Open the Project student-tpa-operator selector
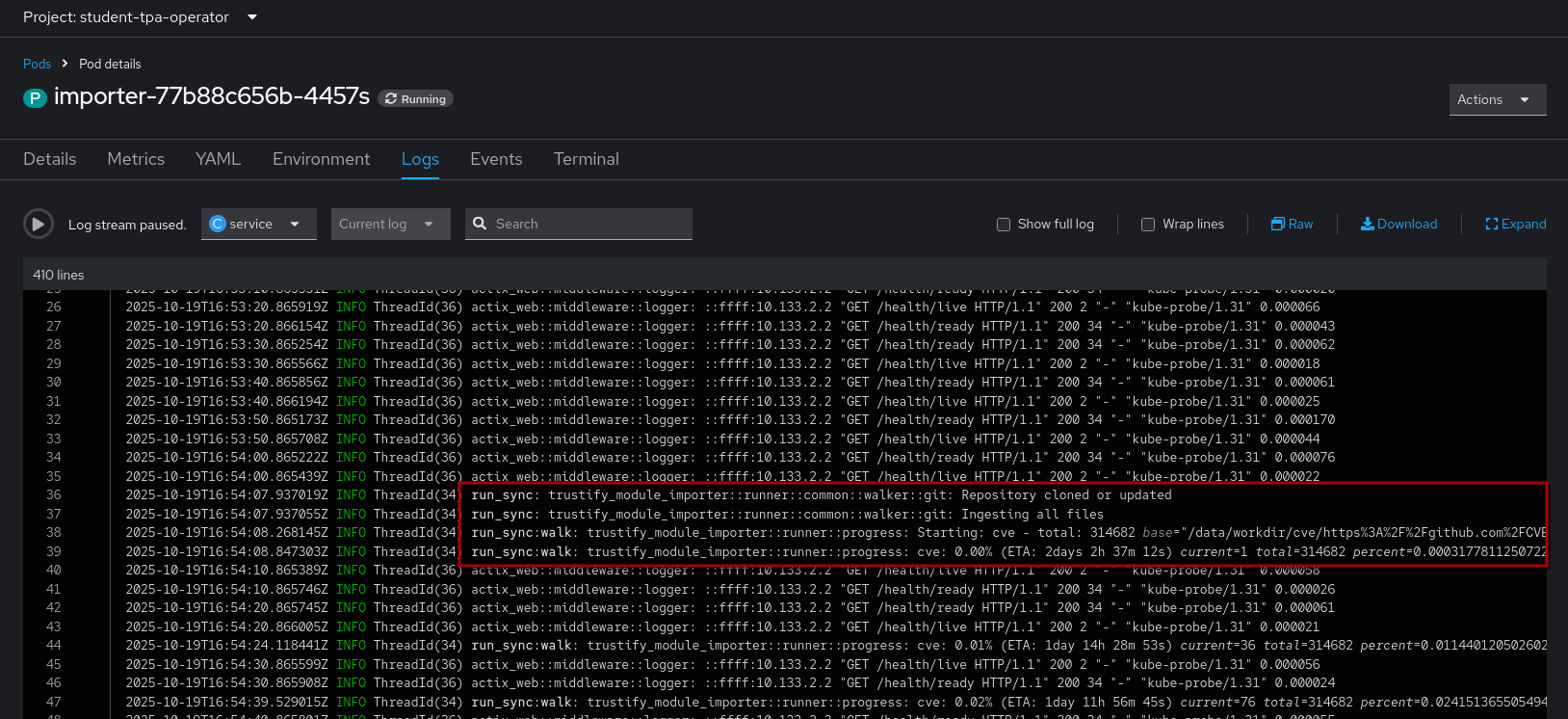This screenshot has height=719, width=1568. pyautogui.click(x=141, y=17)
